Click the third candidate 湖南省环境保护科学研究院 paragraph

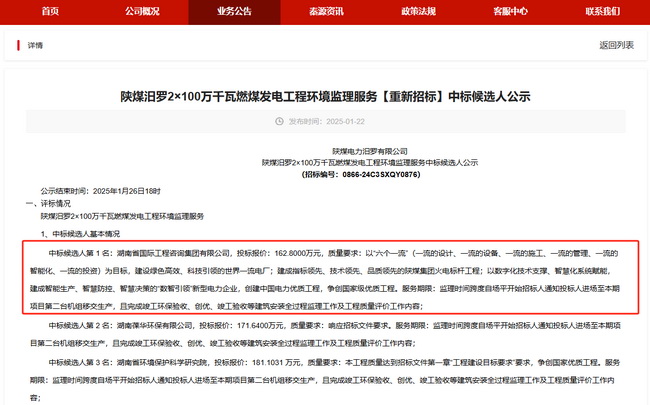pyautogui.click(x=325, y=376)
